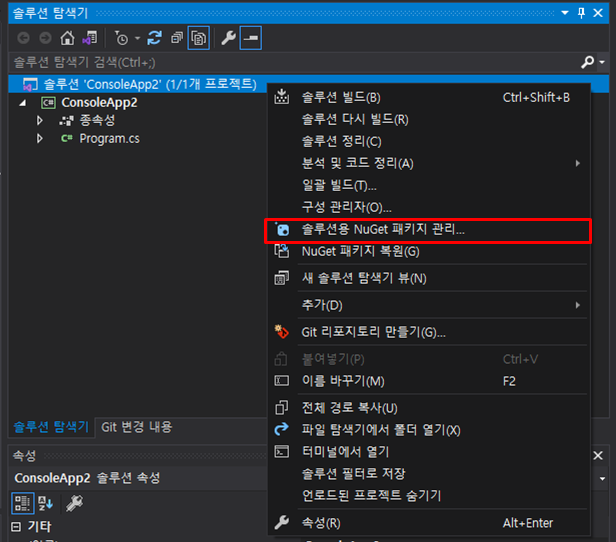Open the Properties object selector dropdown
616x542 pixels.
pos(602,478)
